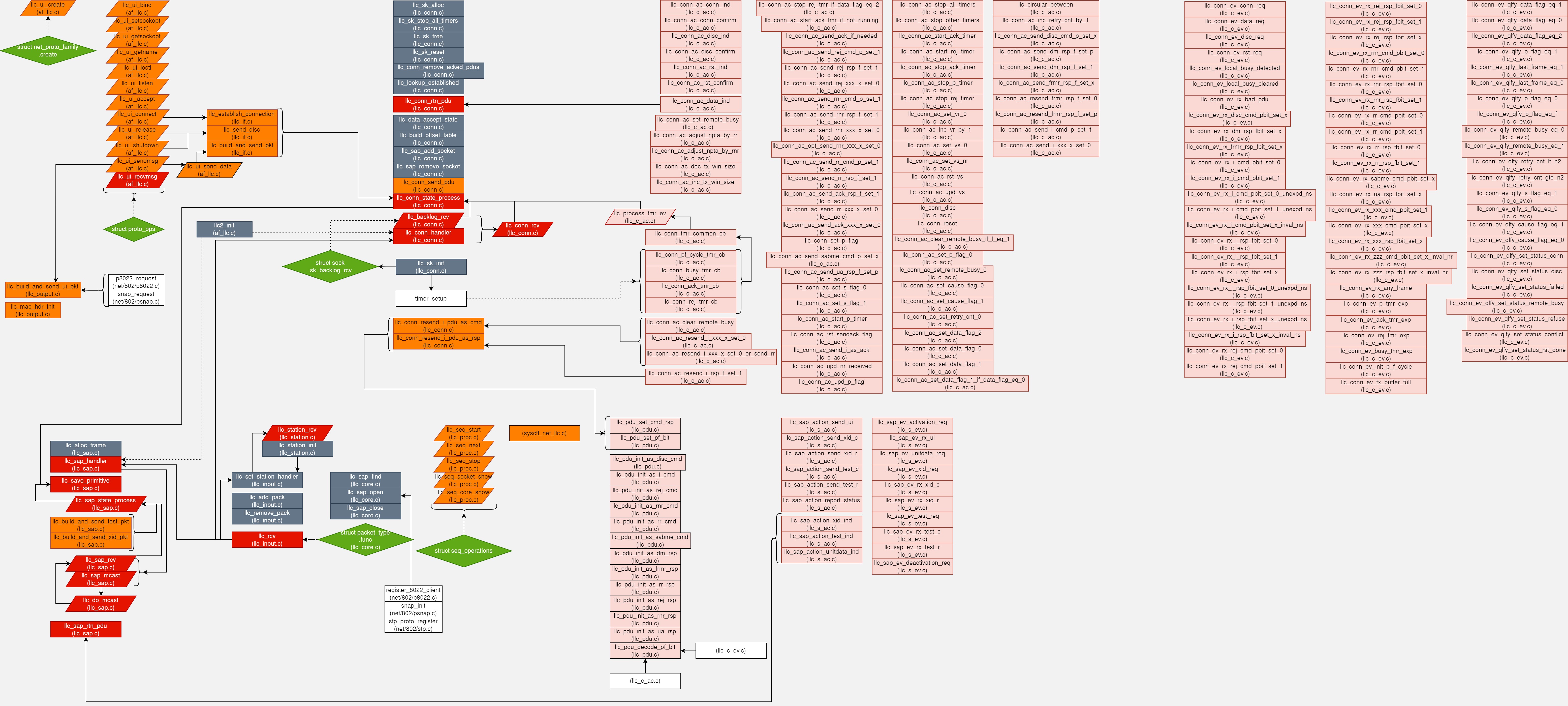Select the struct sock .sk_backlog_rcv diamond
1568x706 pixels.
[x=331, y=266]
